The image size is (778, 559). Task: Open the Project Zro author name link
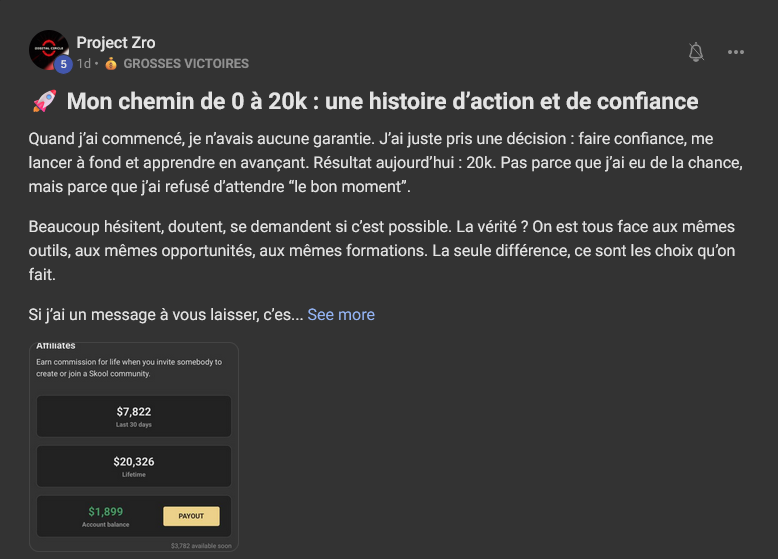[116, 42]
